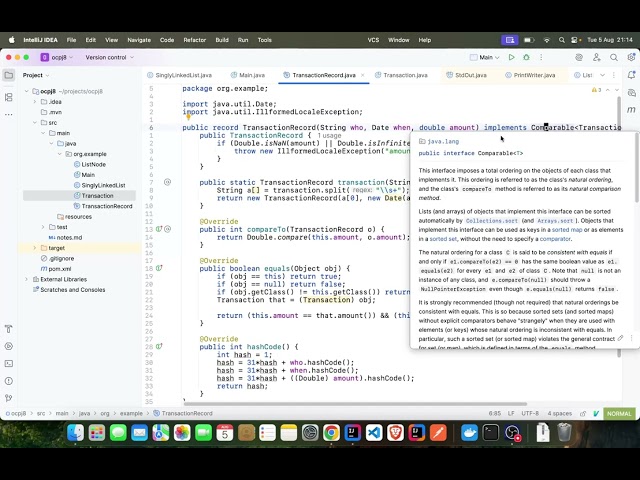Switch to StdOut.java tab
640x480 pixels.
466,75
